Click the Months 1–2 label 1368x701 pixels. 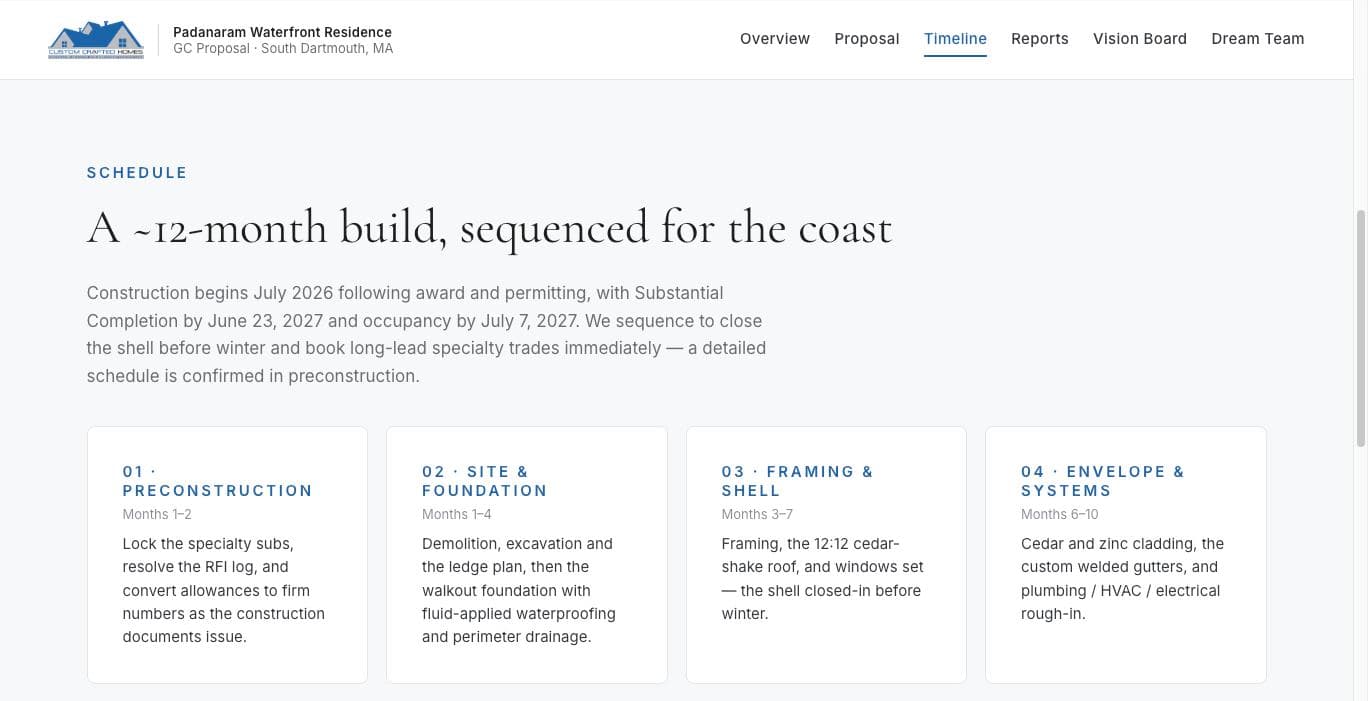click(157, 514)
